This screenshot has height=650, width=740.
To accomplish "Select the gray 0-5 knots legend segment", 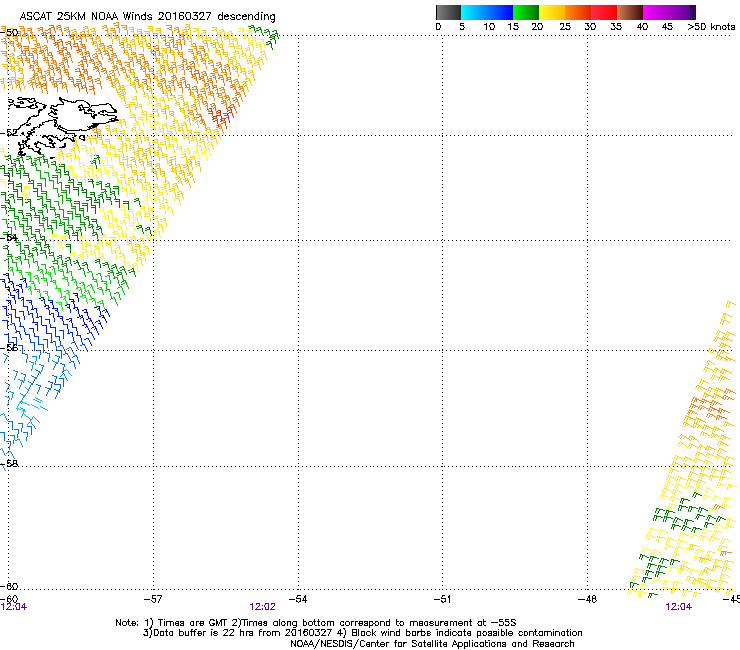I will [x=448, y=12].
